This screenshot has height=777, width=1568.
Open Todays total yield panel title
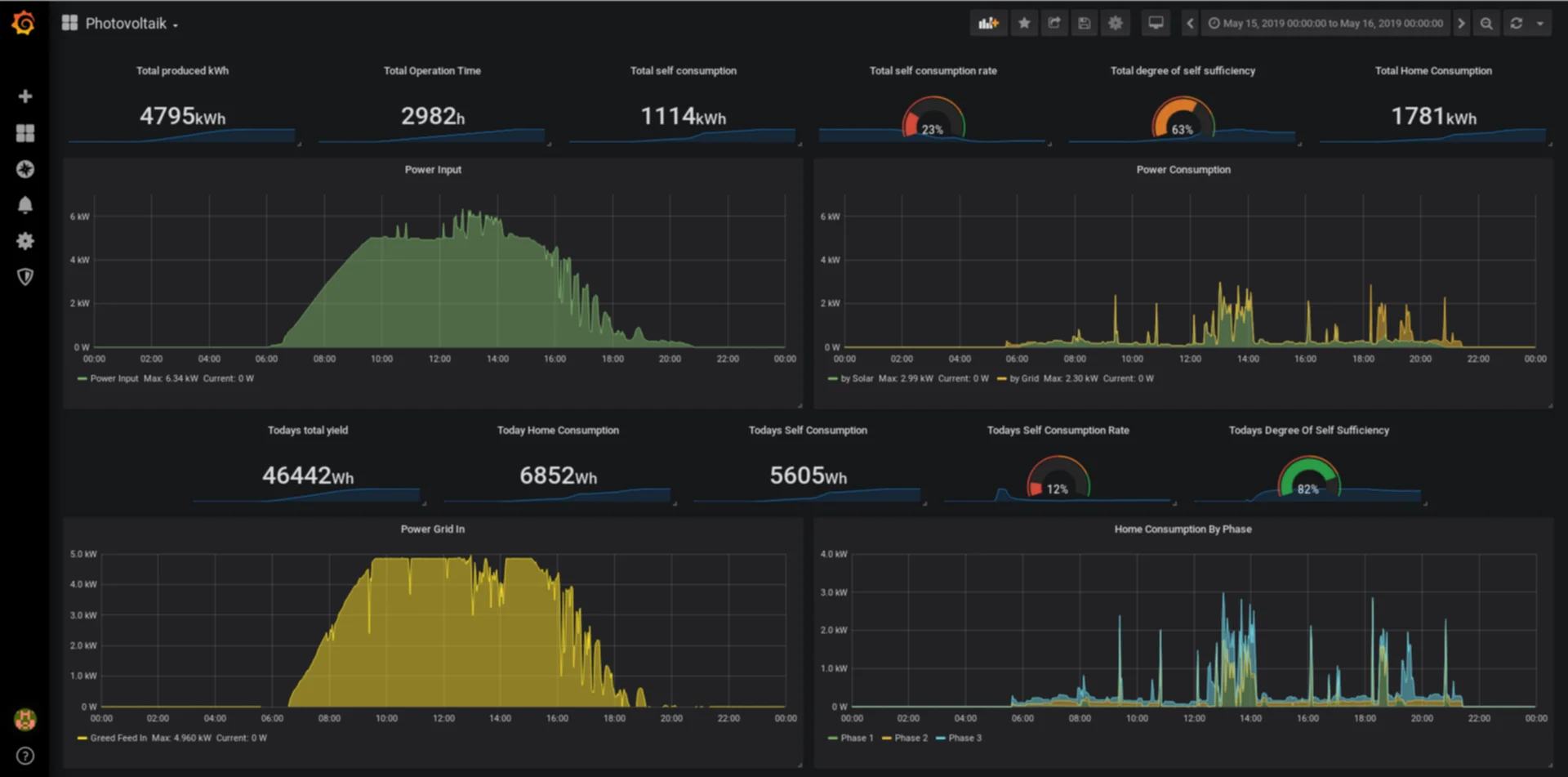(308, 431)
